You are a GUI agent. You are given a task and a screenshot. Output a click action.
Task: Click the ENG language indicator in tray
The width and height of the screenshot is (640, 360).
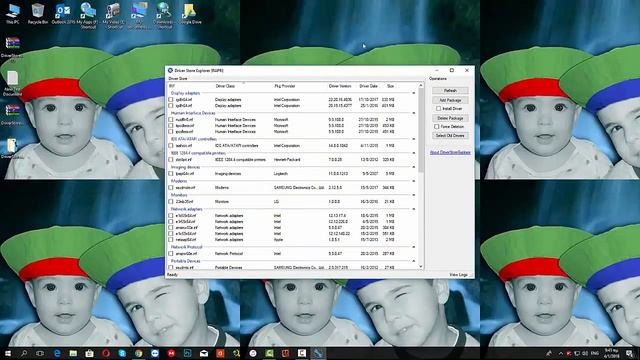click(595, 353)
